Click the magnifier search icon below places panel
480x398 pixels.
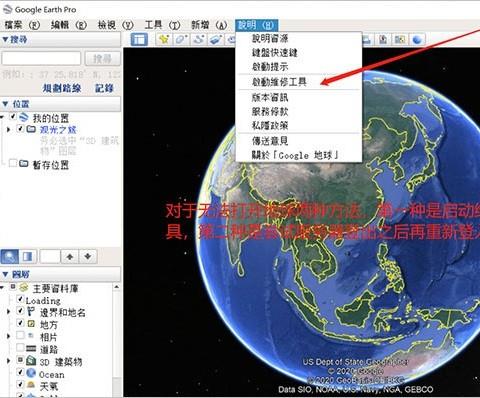point(10,256)
